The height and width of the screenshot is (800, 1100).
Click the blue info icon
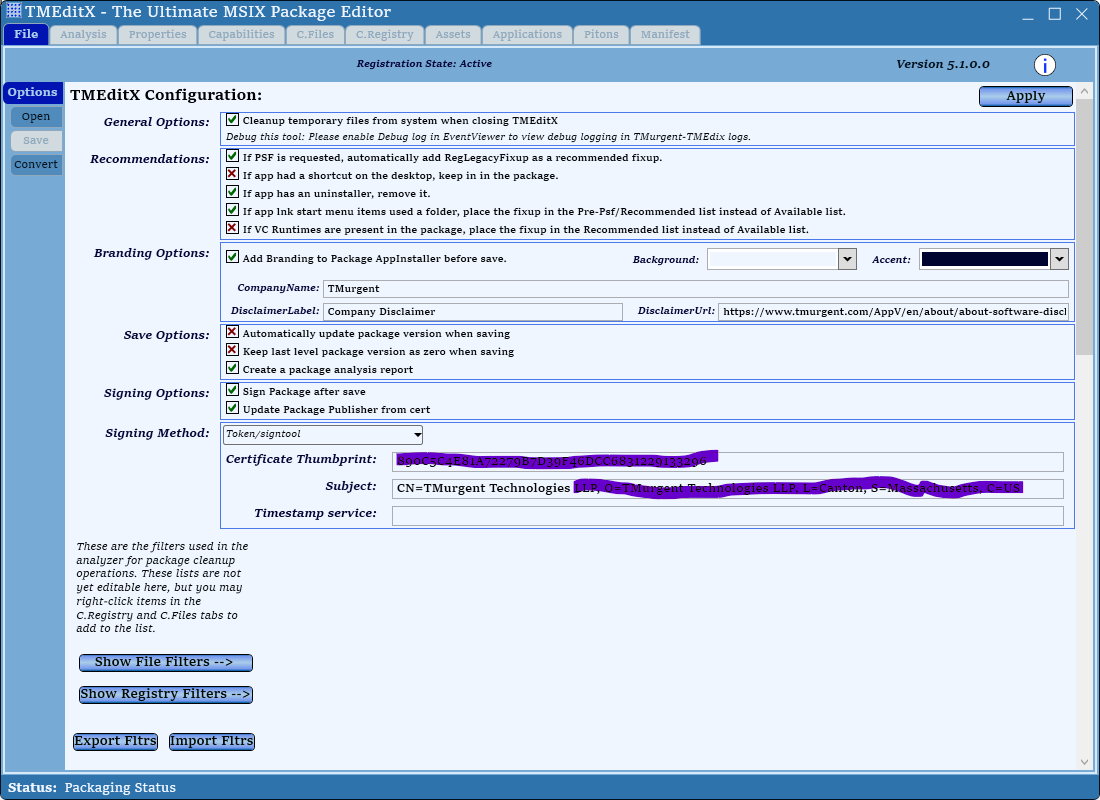point(1045,65)
